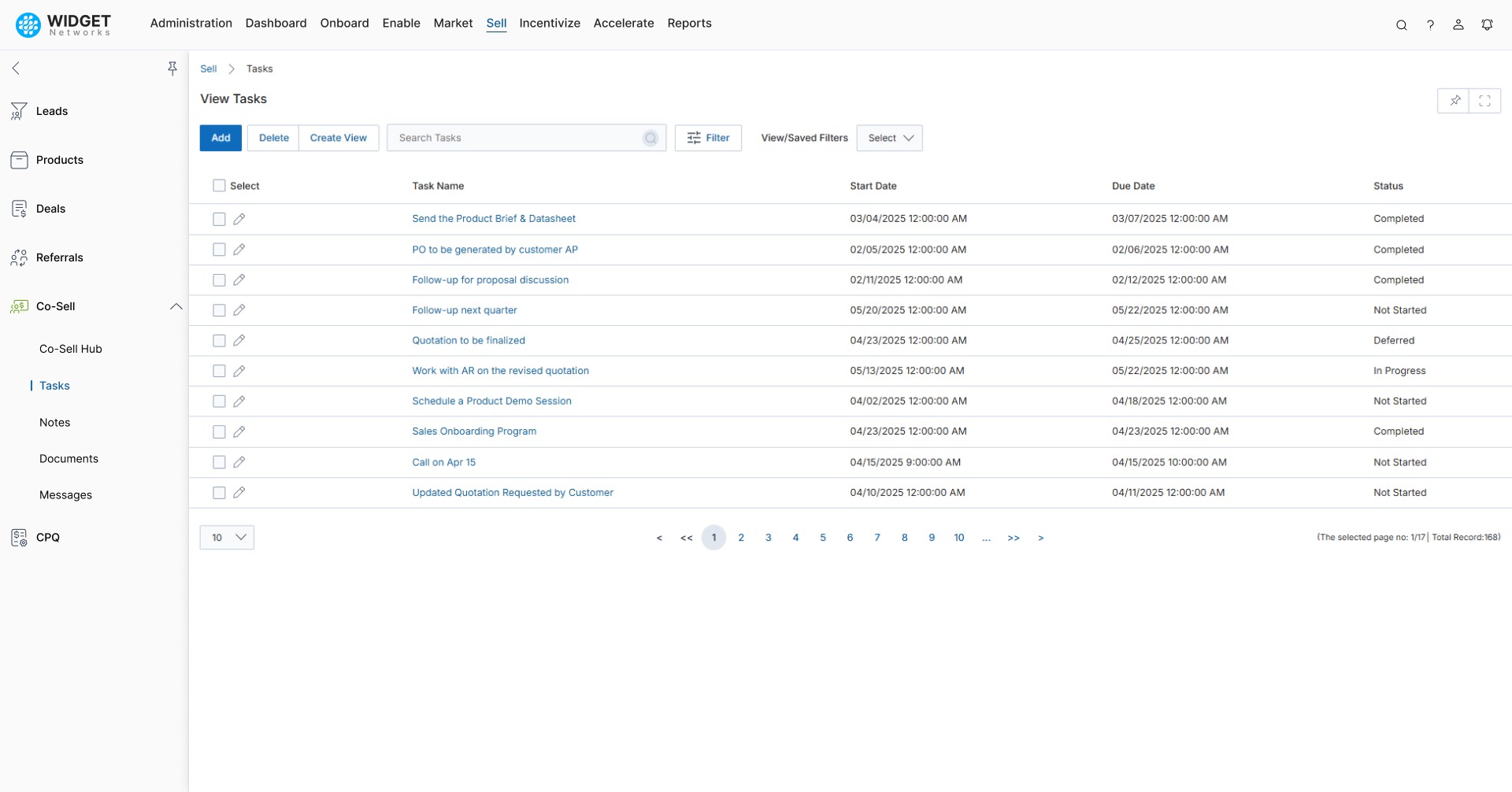Go to page 5 in pagination

[823, 537]
